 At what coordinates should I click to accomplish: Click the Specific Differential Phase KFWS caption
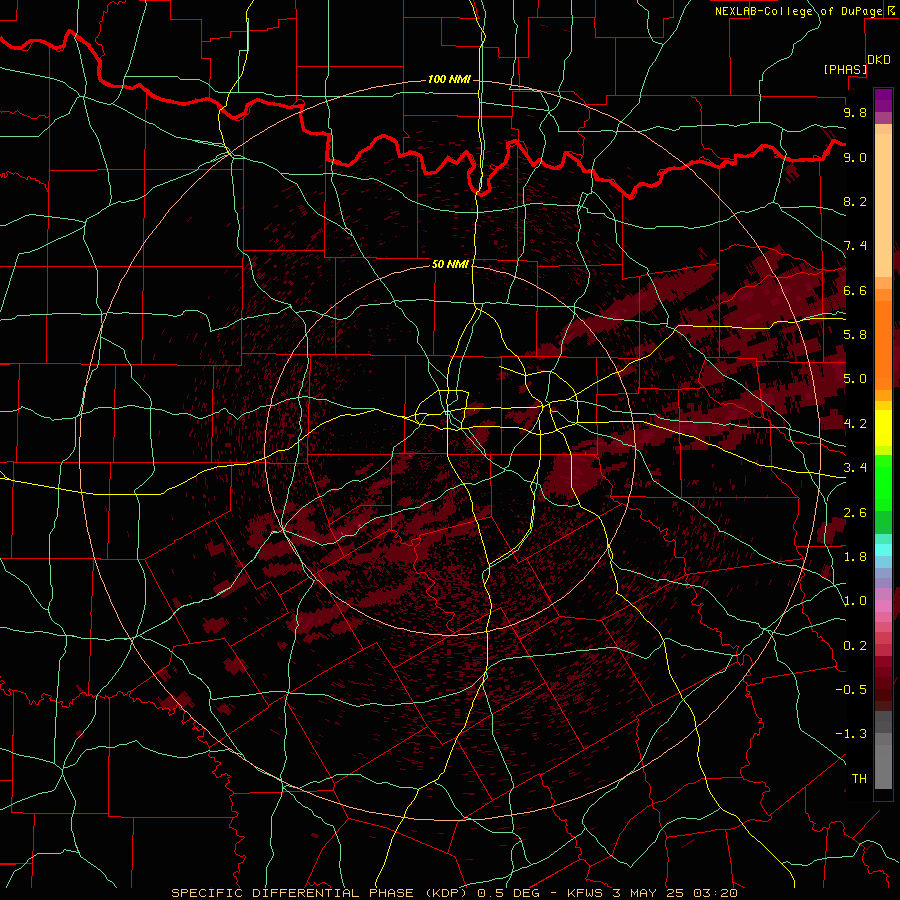tap(454, 893)
